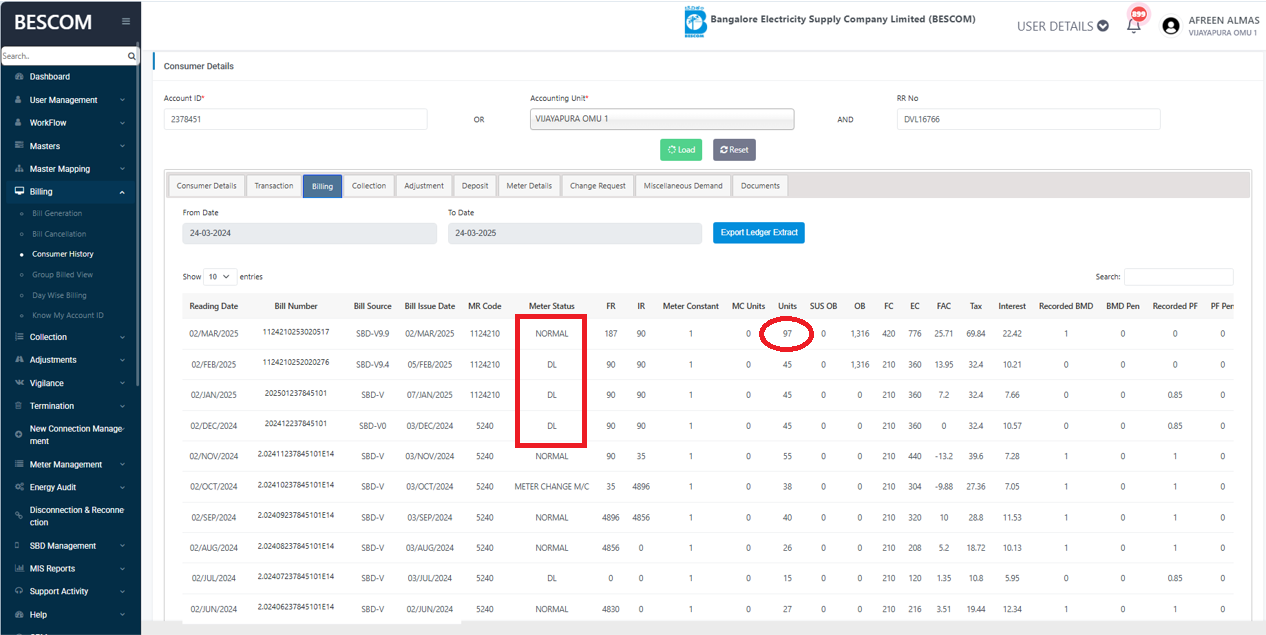Toggle the sidebar hamburger menu icon
The height and width of the screenshot is (635, 1266).
pyautogui.click(x=125, y=21)
